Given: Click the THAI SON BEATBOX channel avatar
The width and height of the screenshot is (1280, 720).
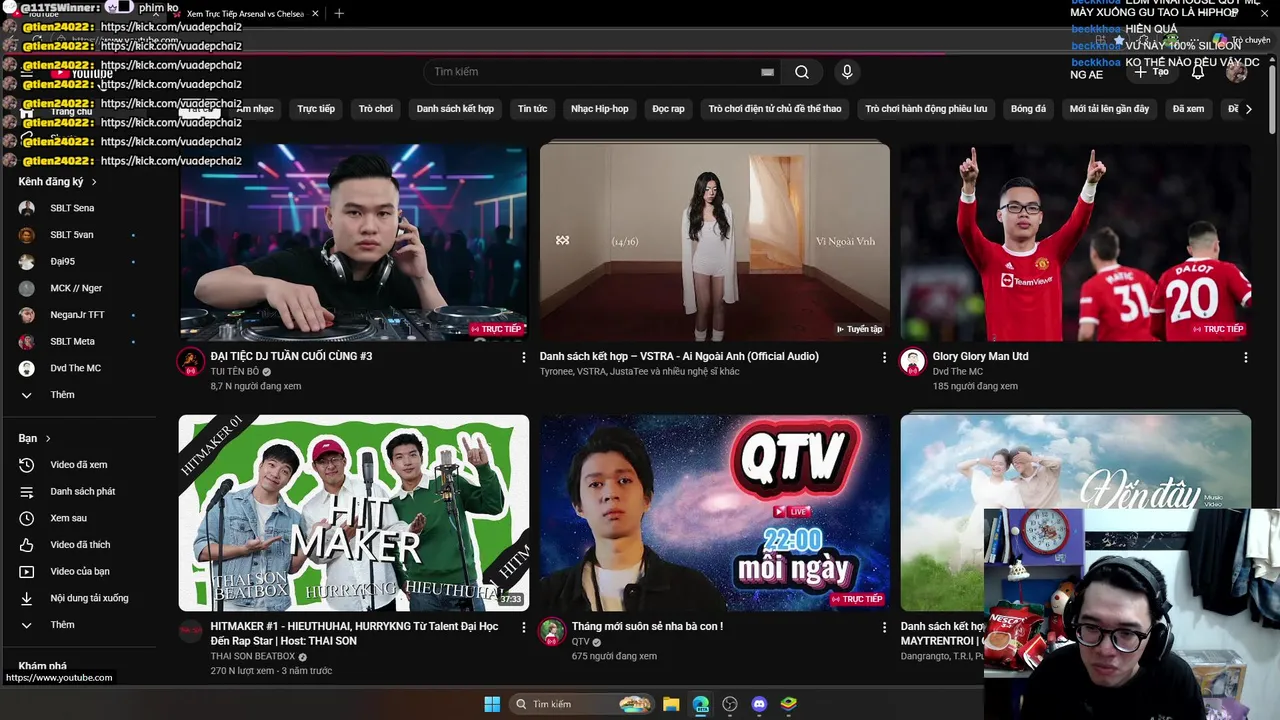Looking at the screenshot, I should 191,632.
